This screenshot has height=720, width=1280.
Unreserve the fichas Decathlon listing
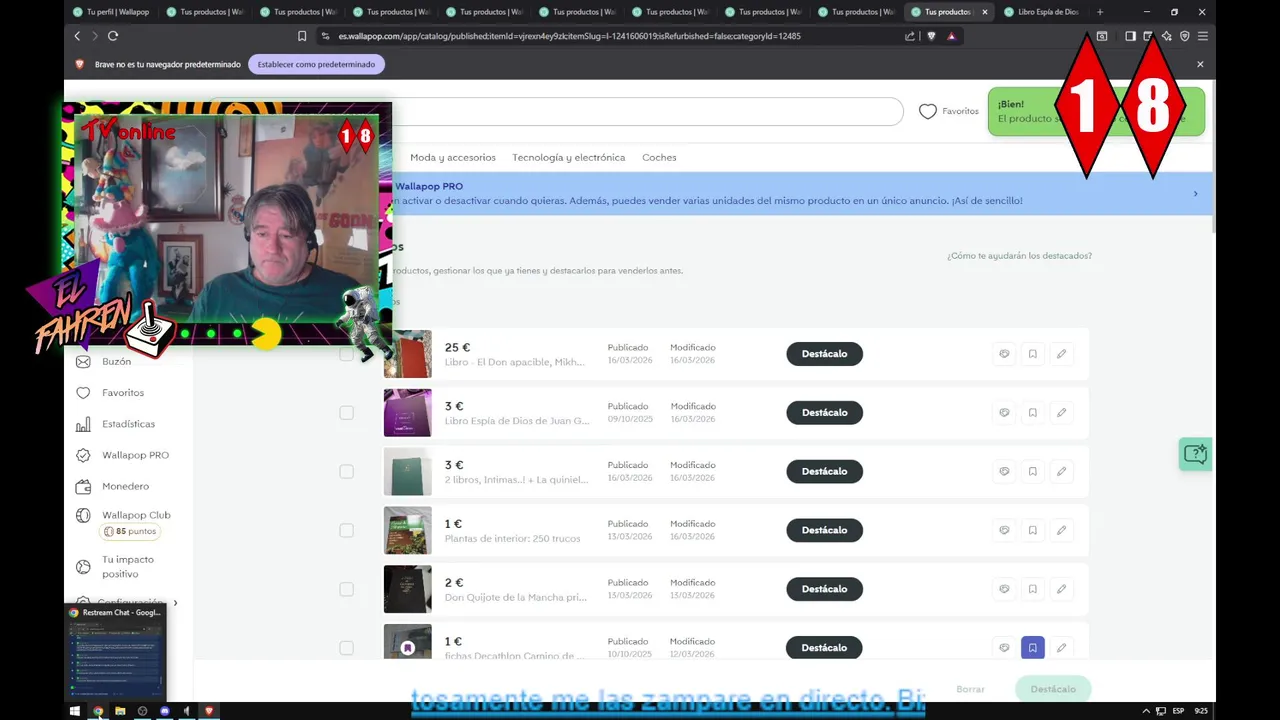(x=1033, y=648)
